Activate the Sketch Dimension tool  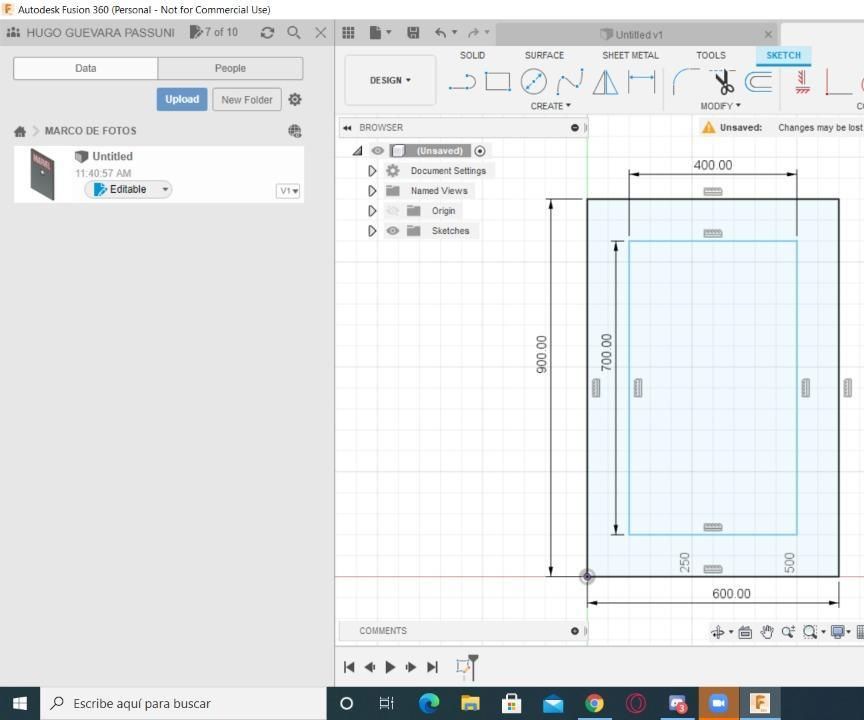(641, 82)
